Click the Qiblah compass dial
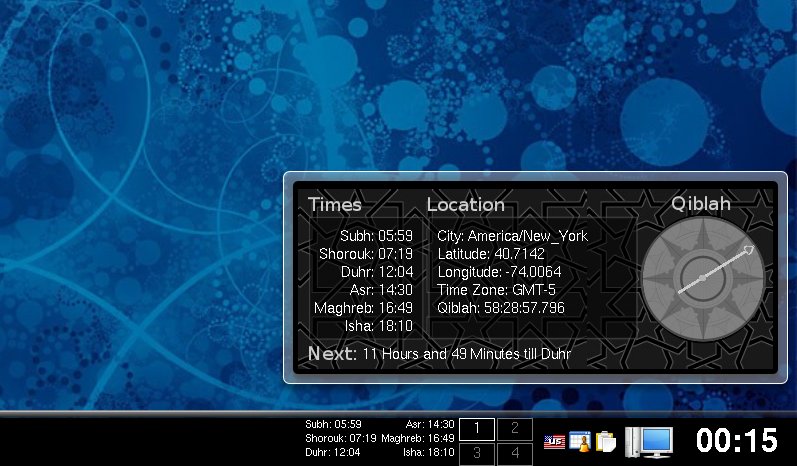The width and height of the screenshot is (797, 466). pyautogui.click(x=702, y=278)
